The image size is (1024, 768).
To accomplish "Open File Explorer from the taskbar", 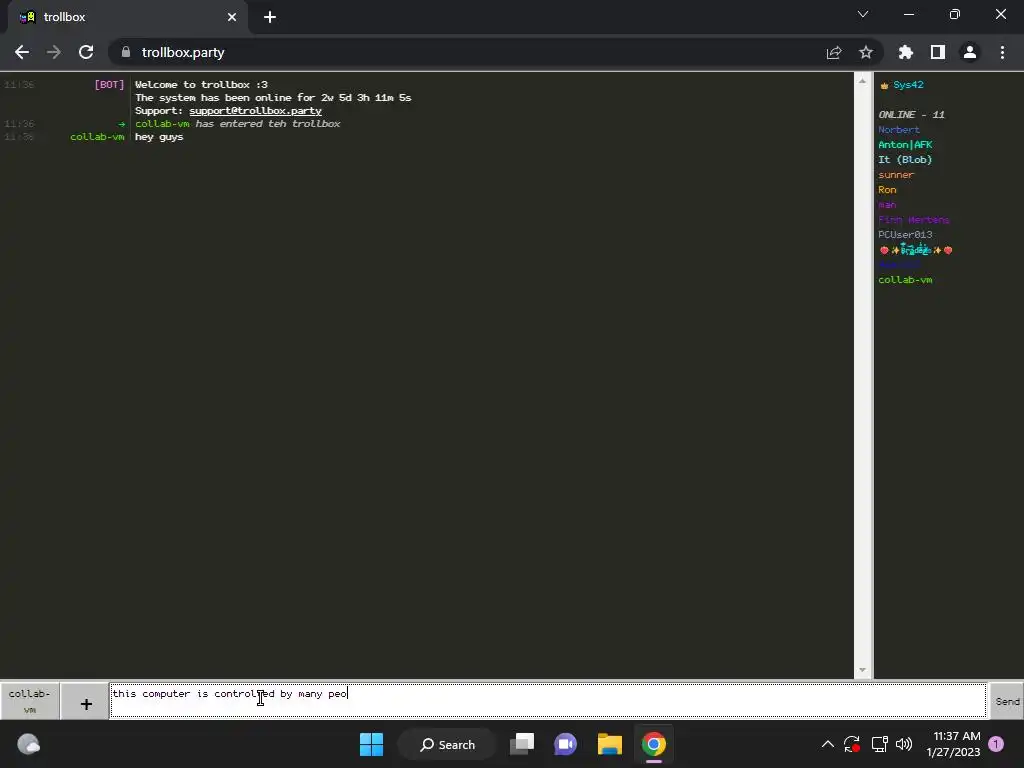I will [609, 744].
